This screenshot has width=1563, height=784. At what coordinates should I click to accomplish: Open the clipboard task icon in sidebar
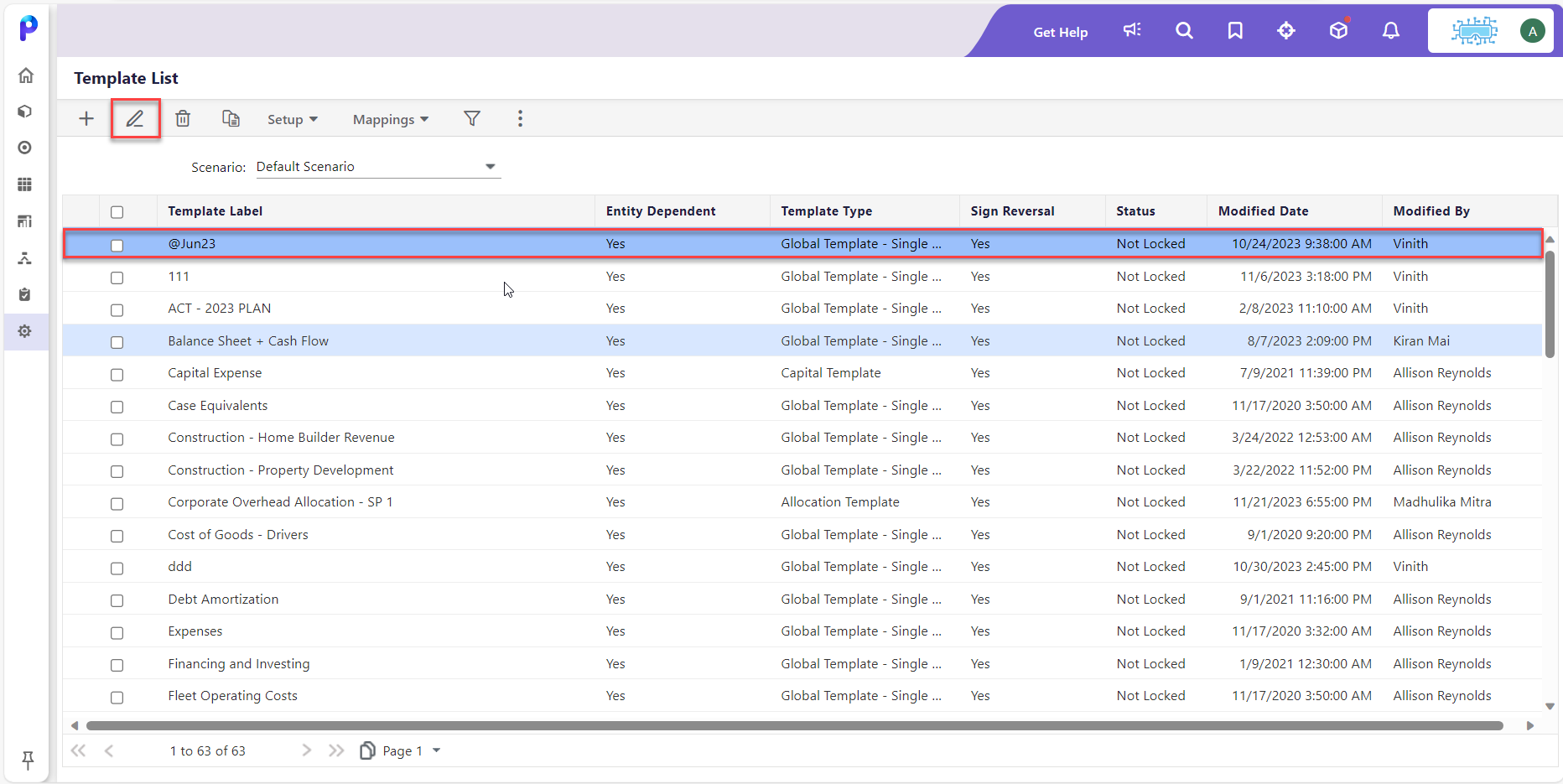25,294
